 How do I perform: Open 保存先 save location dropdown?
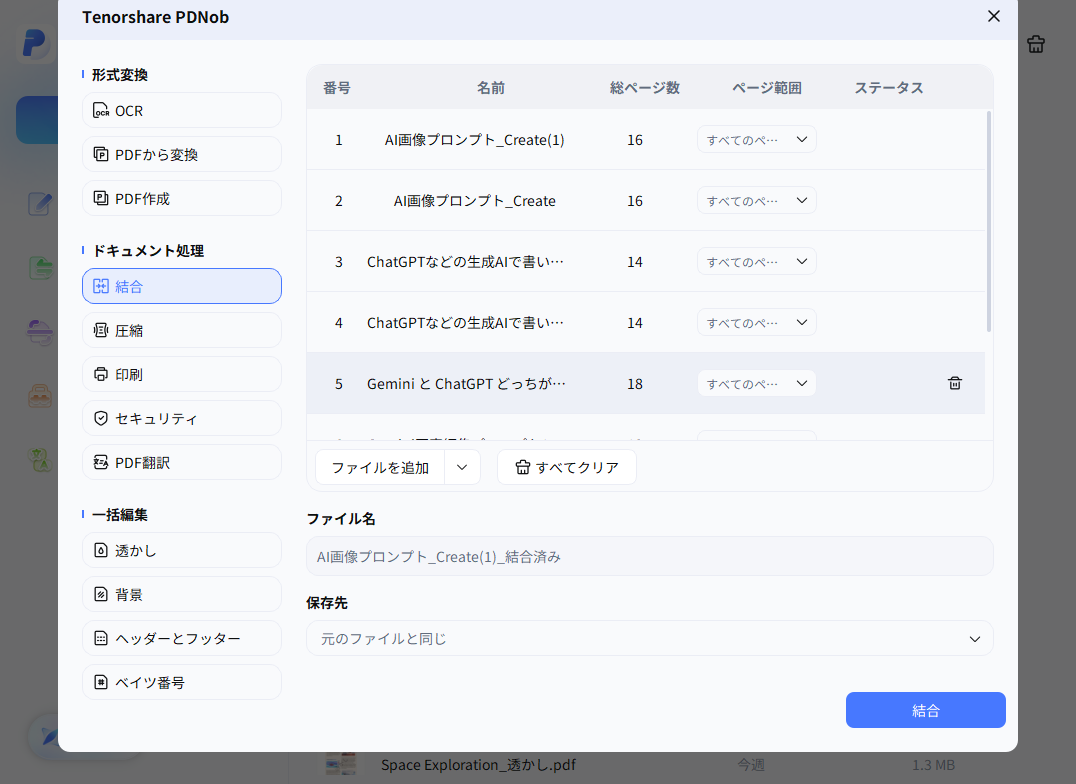click(649, 638)
